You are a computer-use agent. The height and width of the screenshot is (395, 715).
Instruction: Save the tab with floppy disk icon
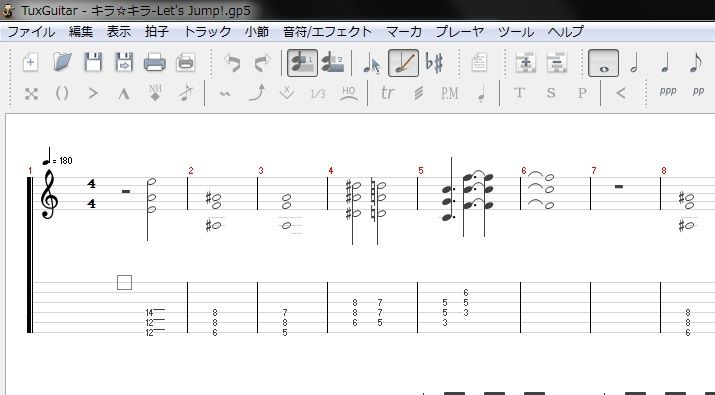pos(93,62)
